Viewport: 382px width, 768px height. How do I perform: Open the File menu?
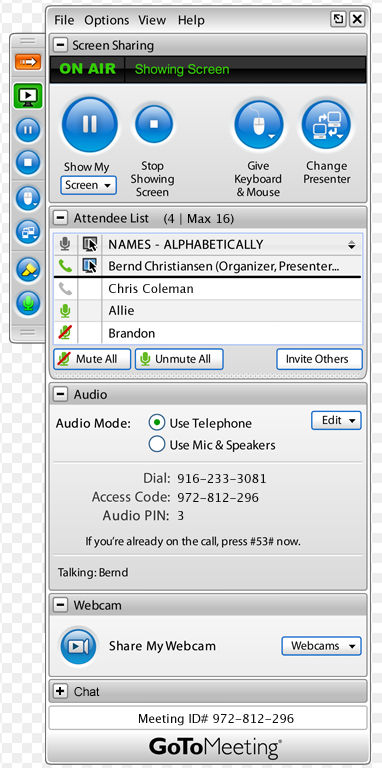coord(64,20)
